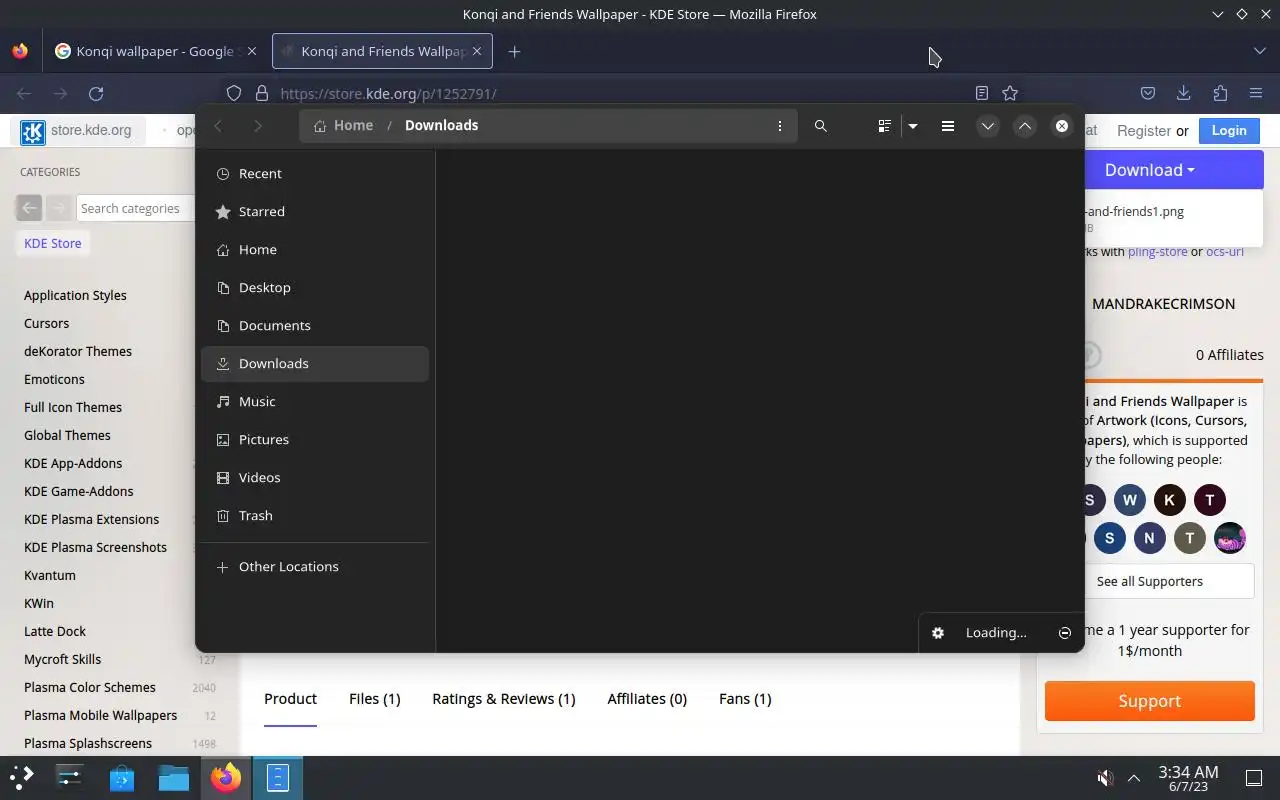This screenshot has width=1280, height=800.
Task: Open the path bar three-dot menu
Action: pyautogui.click(x=780, y=126)
